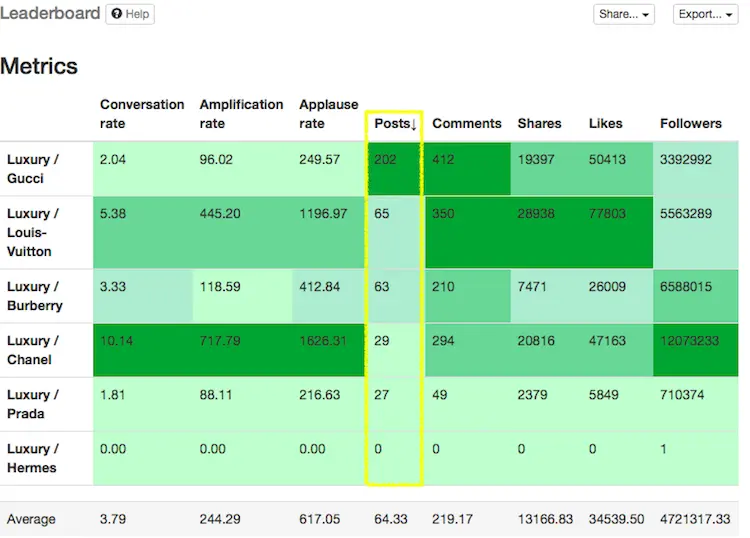Image resolution: width=750 pixels, height=538 pixels.
Task: Click the Average Followers value 4721317.33
Action: [x=695, y=519]
